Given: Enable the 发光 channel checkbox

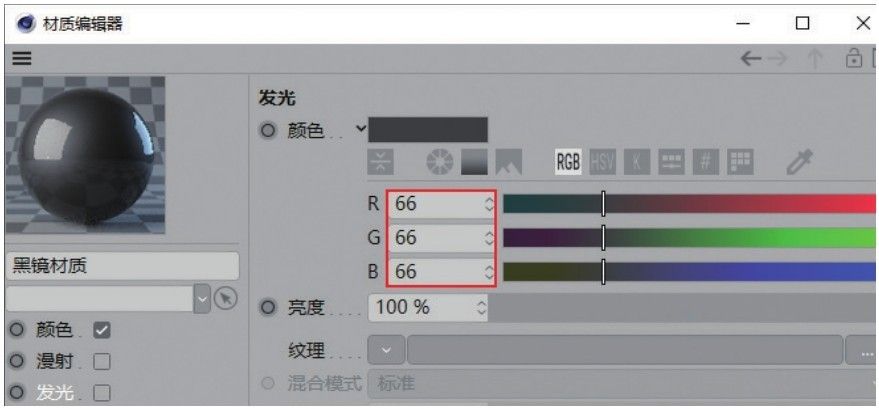Looking at the screenshot, I should pyautogui.click(x=102, y=393).
